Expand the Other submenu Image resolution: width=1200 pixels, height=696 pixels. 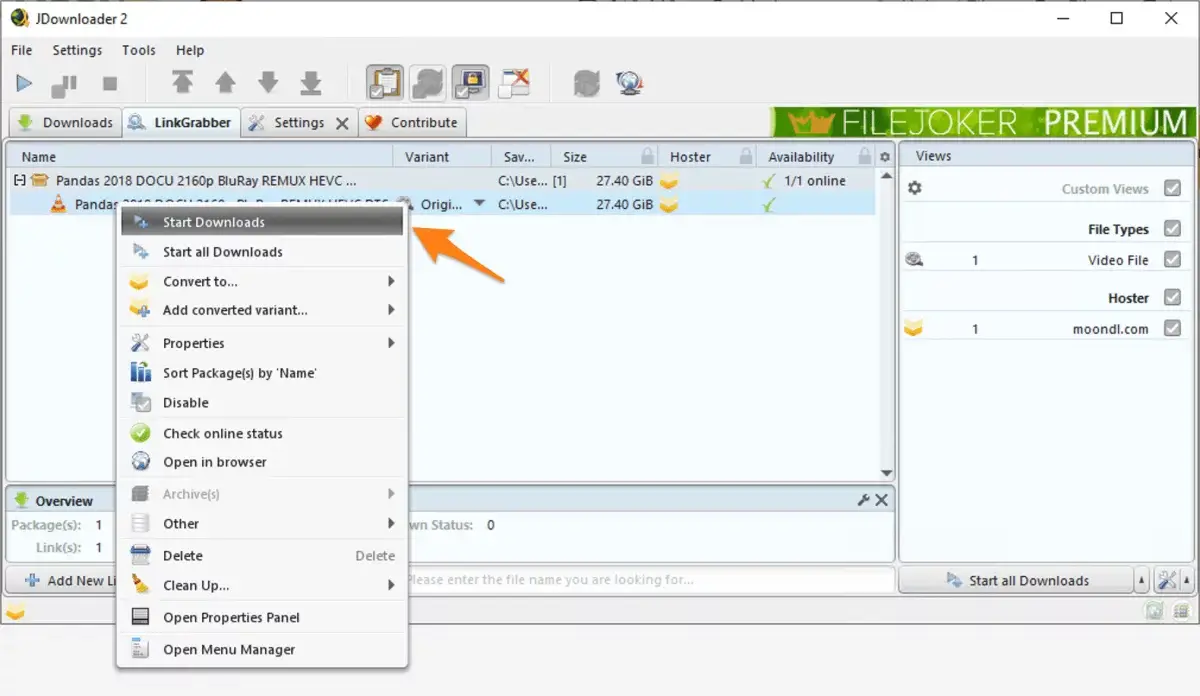click(x=262, y=523)
